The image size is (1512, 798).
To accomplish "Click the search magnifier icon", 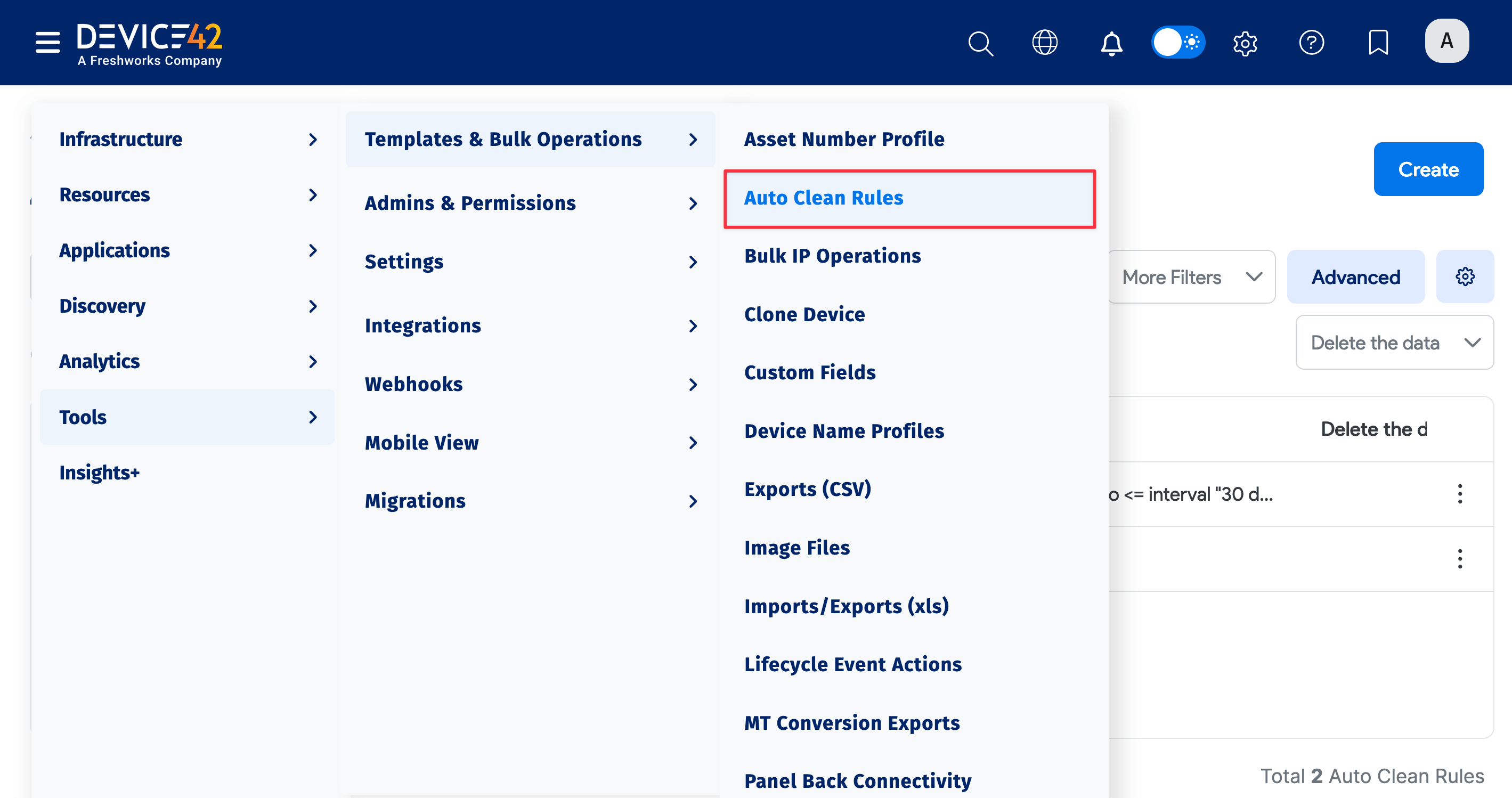I will pyautogui.click(x=980, y=43).
